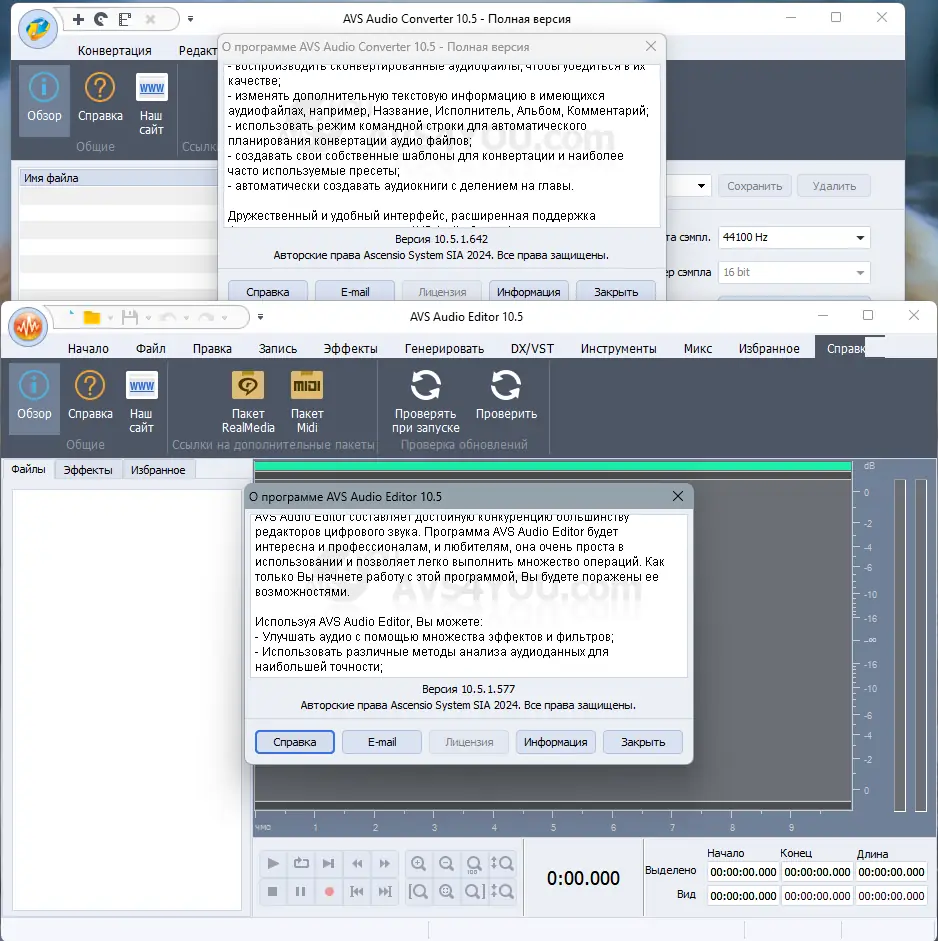938x941 pixels.
Task: Click the yellow folder open icon in Editor
Action: [x=92, y=317]
